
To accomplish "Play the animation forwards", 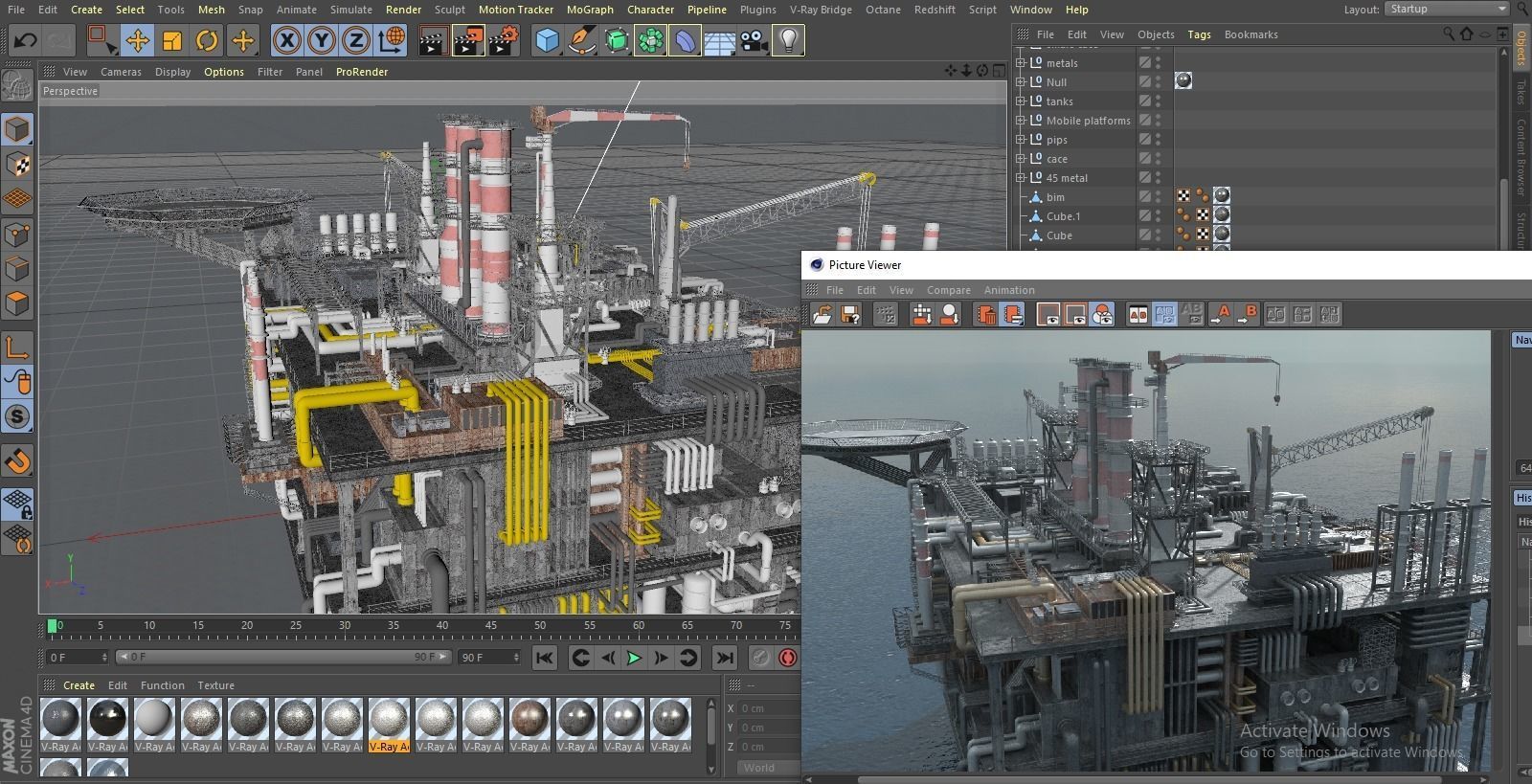I will 634,658.
